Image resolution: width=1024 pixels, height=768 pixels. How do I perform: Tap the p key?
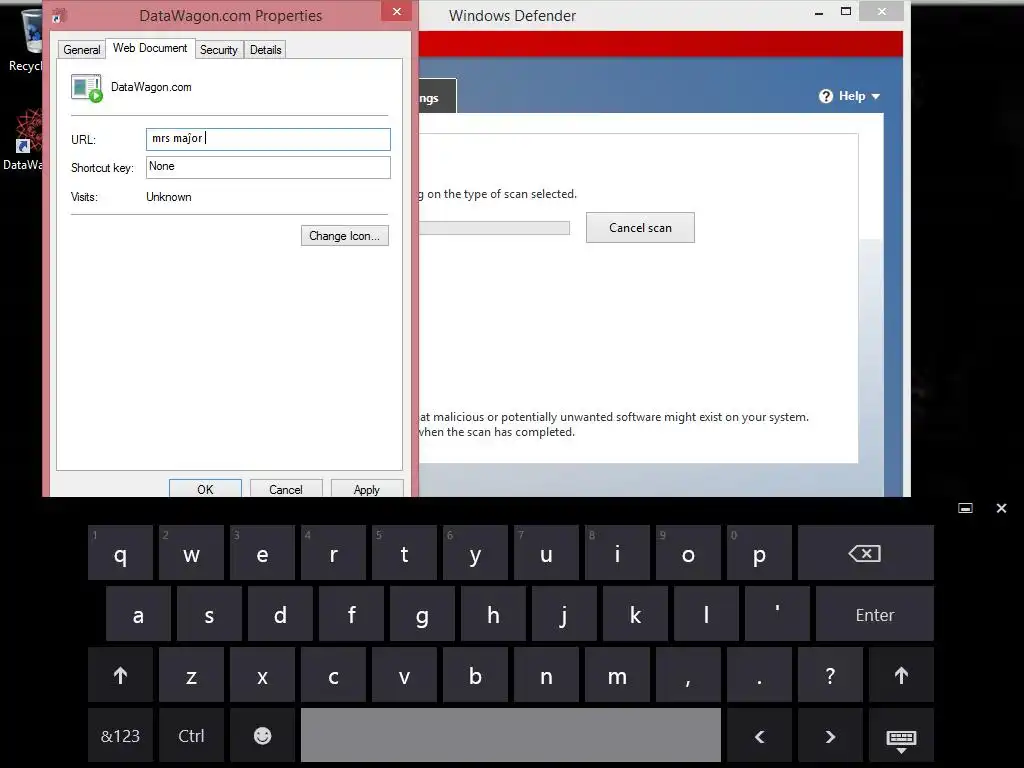[x=759, y=553]
